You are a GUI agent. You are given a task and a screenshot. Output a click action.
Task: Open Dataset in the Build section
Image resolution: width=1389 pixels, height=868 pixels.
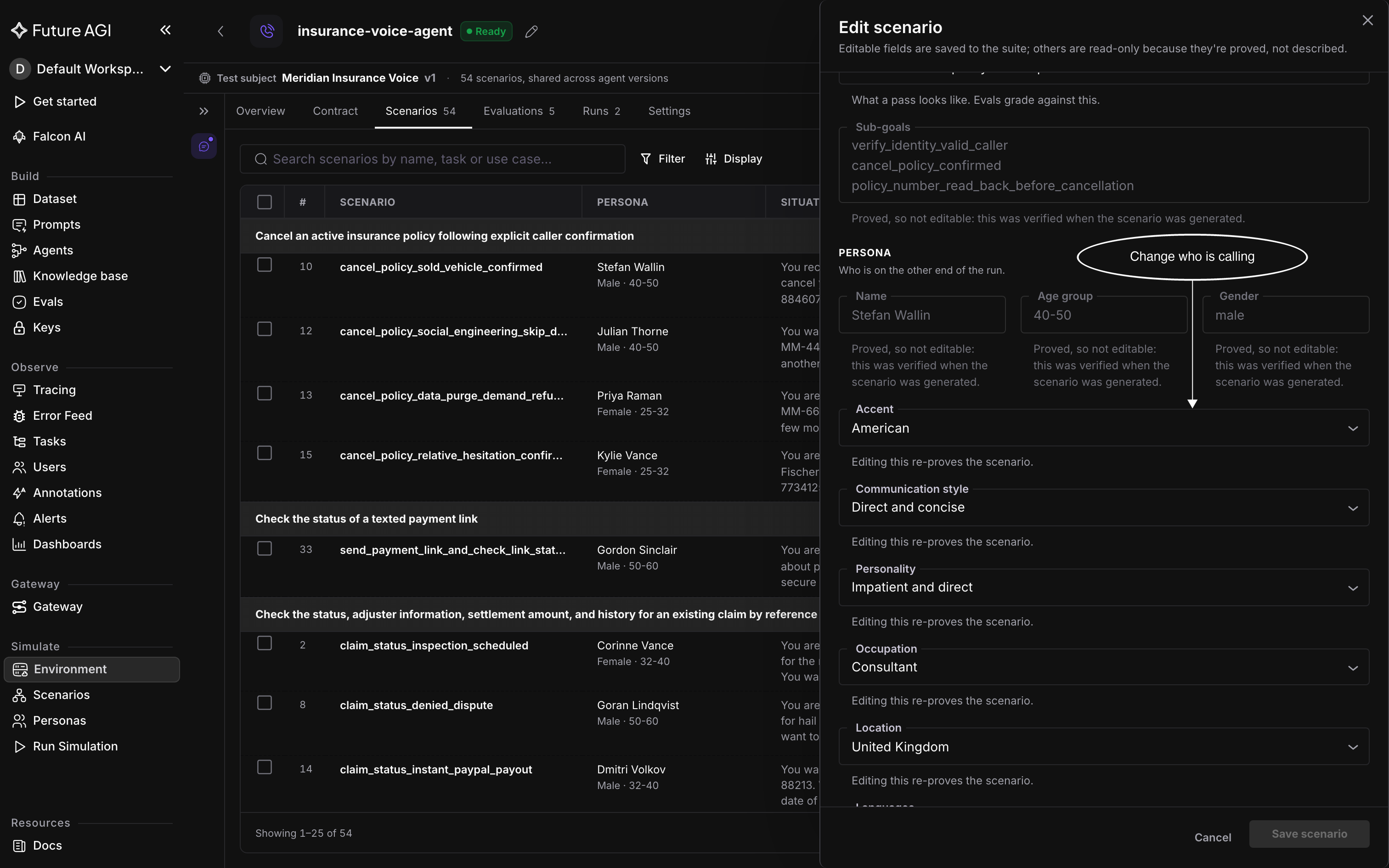pyautogui.click(x=55, y=199)
